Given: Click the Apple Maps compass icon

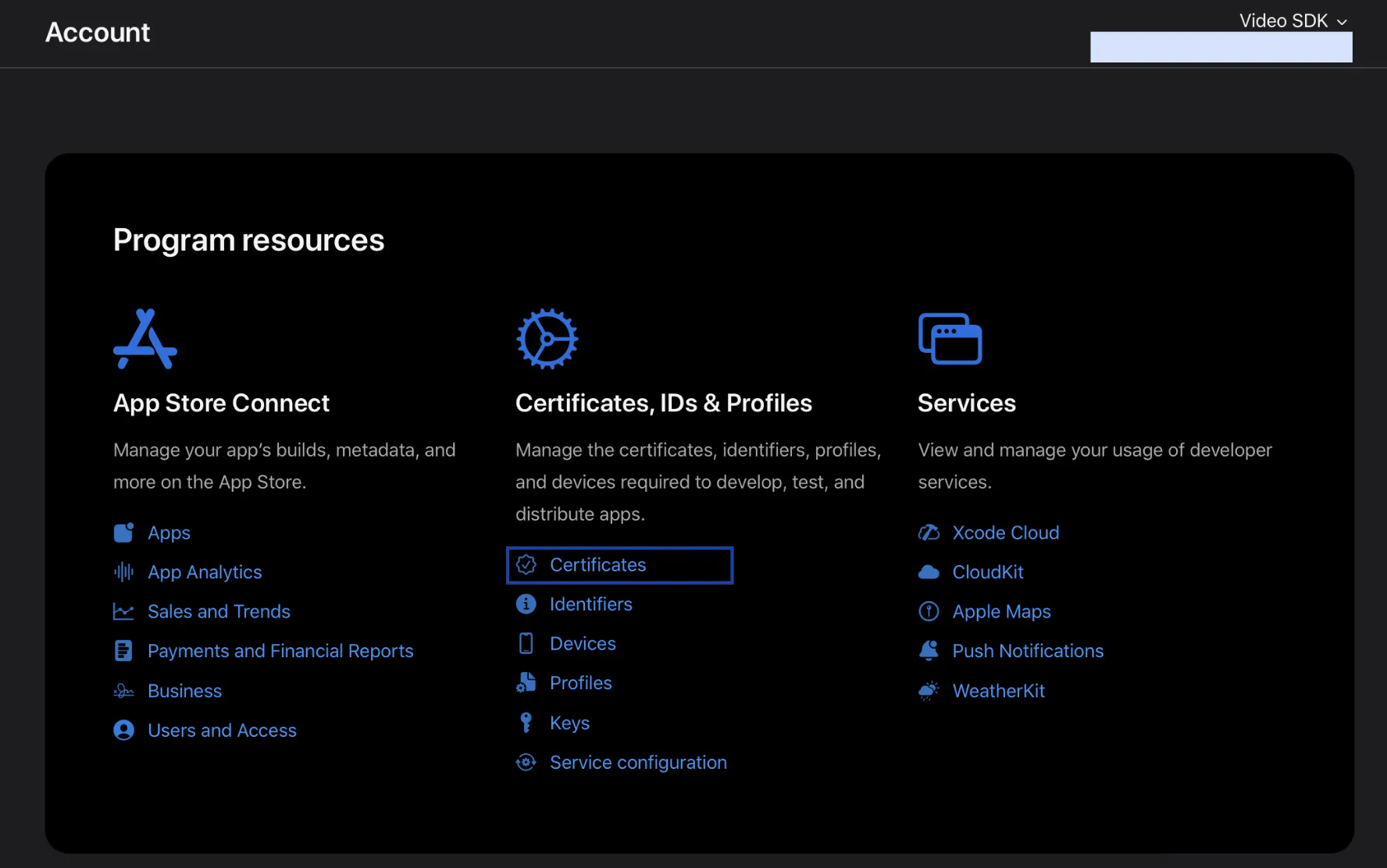Looking at the screenshot, I should coord(929,611).
